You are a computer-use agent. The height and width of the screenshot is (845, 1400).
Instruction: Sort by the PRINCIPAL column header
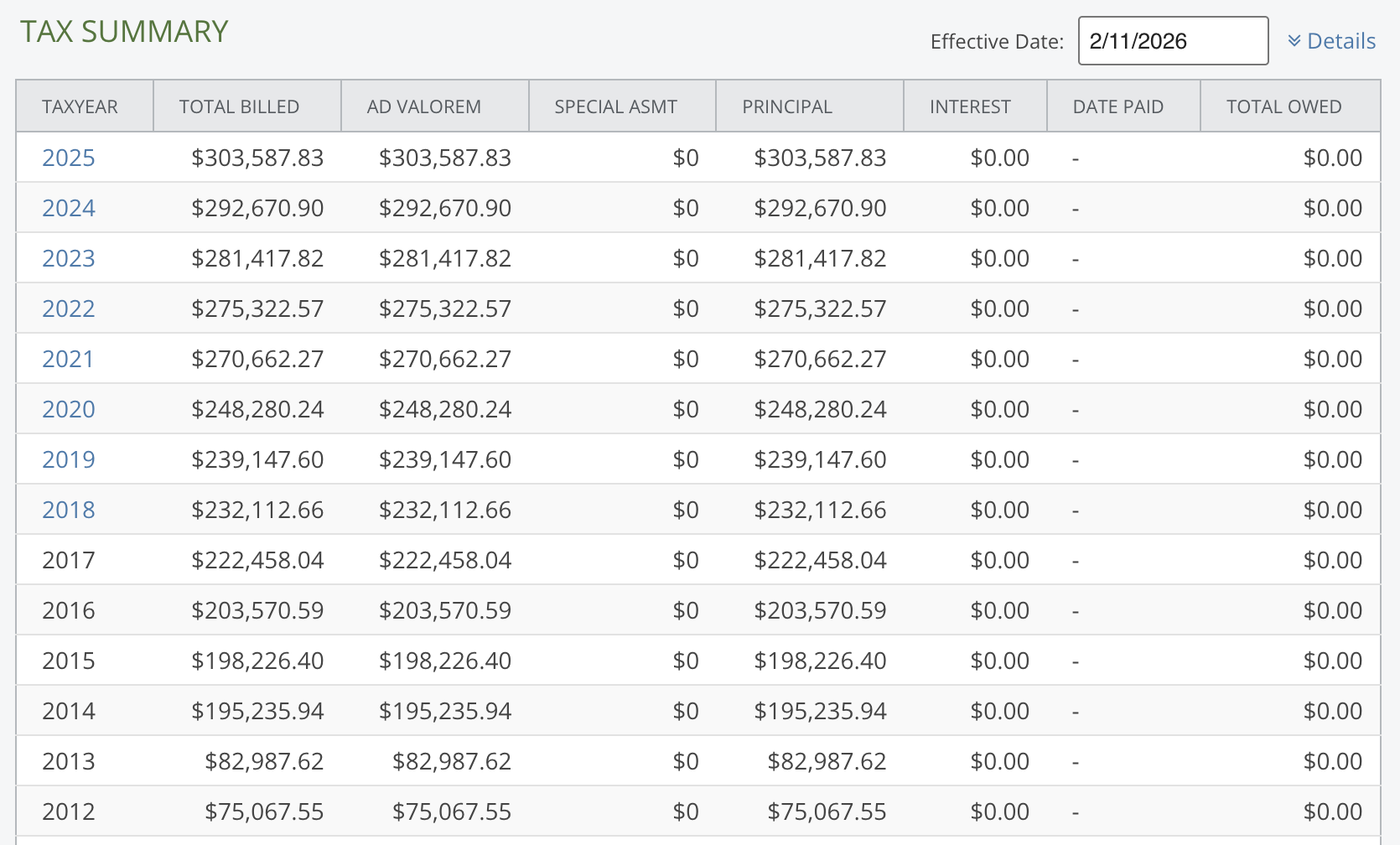(786, 106)
